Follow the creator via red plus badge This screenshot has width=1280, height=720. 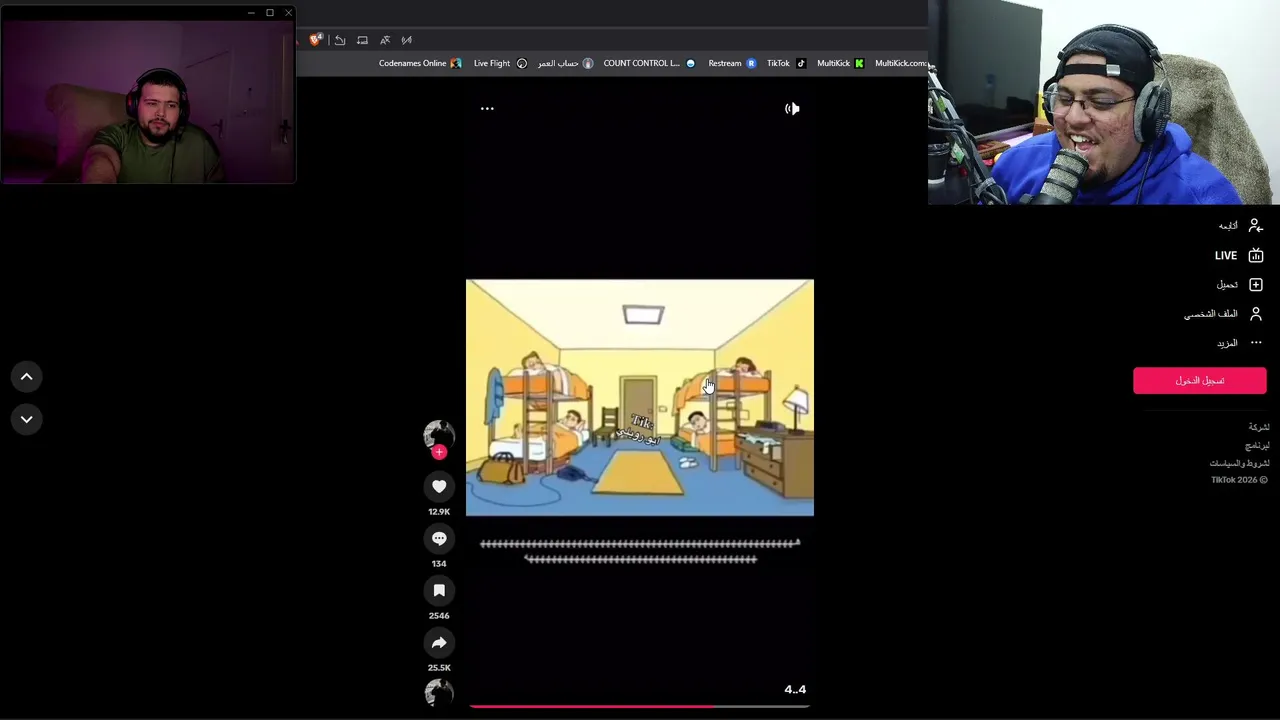click(x=439, y=452)
